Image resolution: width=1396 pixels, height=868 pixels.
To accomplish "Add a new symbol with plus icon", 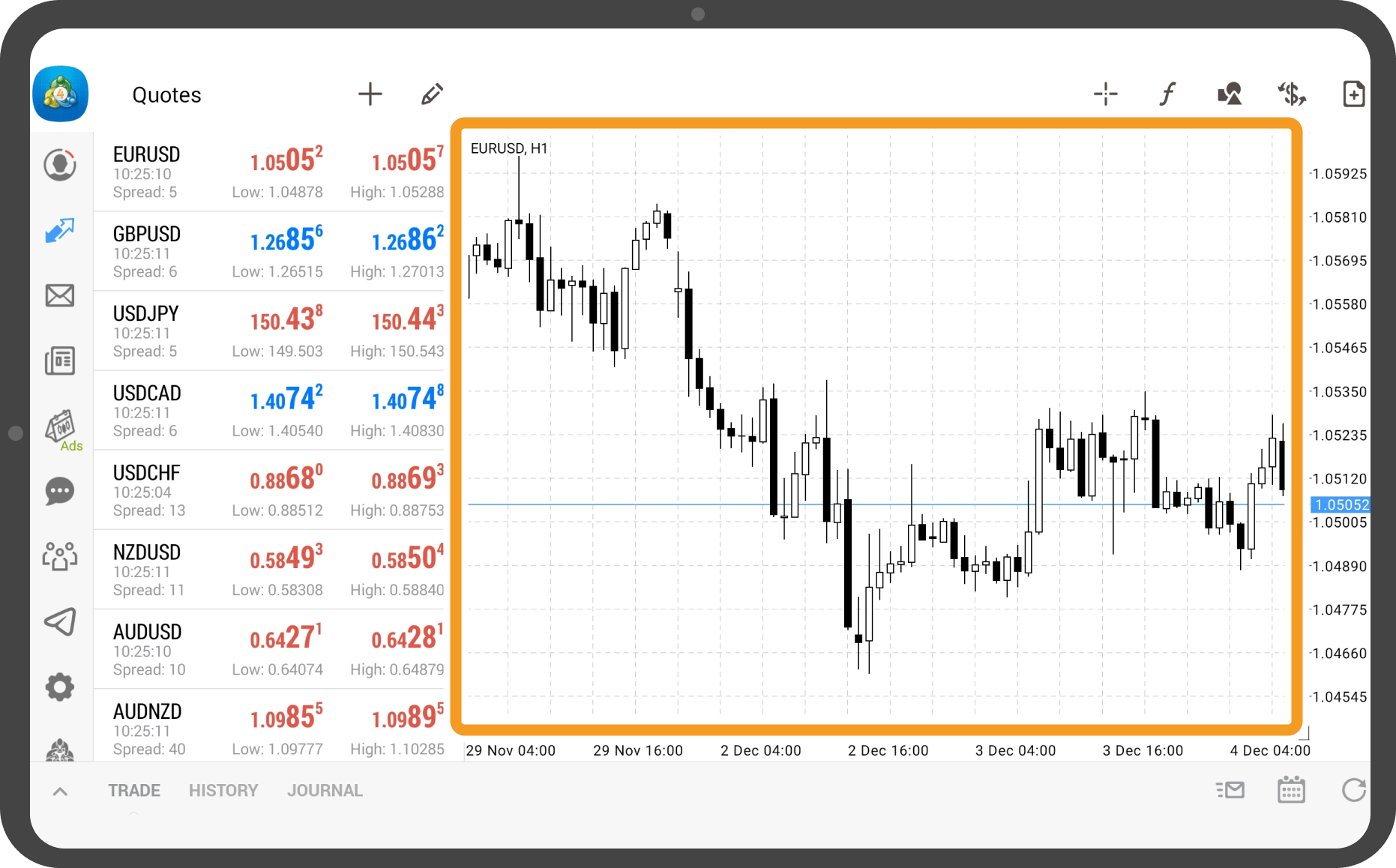I will pos(370,94).
